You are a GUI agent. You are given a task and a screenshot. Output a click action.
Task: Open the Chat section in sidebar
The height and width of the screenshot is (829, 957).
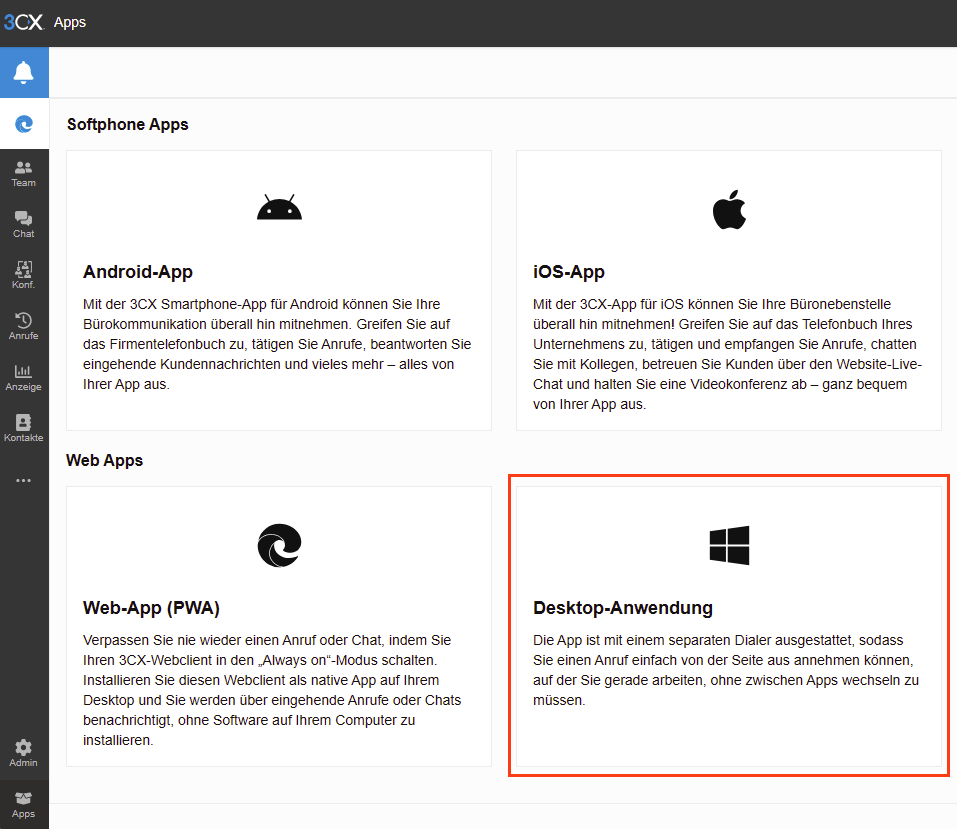(23, 223)
